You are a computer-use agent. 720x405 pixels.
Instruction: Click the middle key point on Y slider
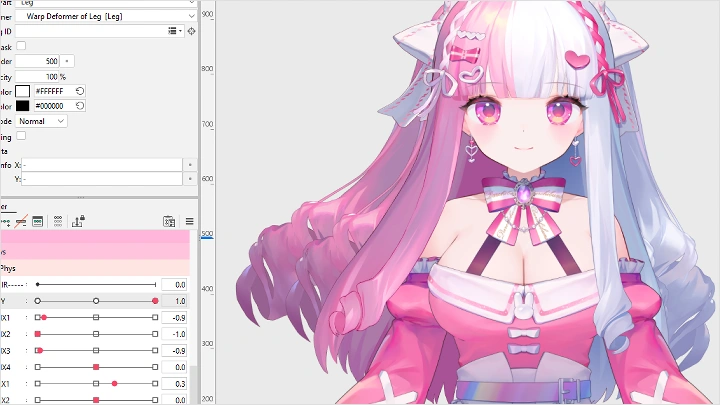click(96, 301)
